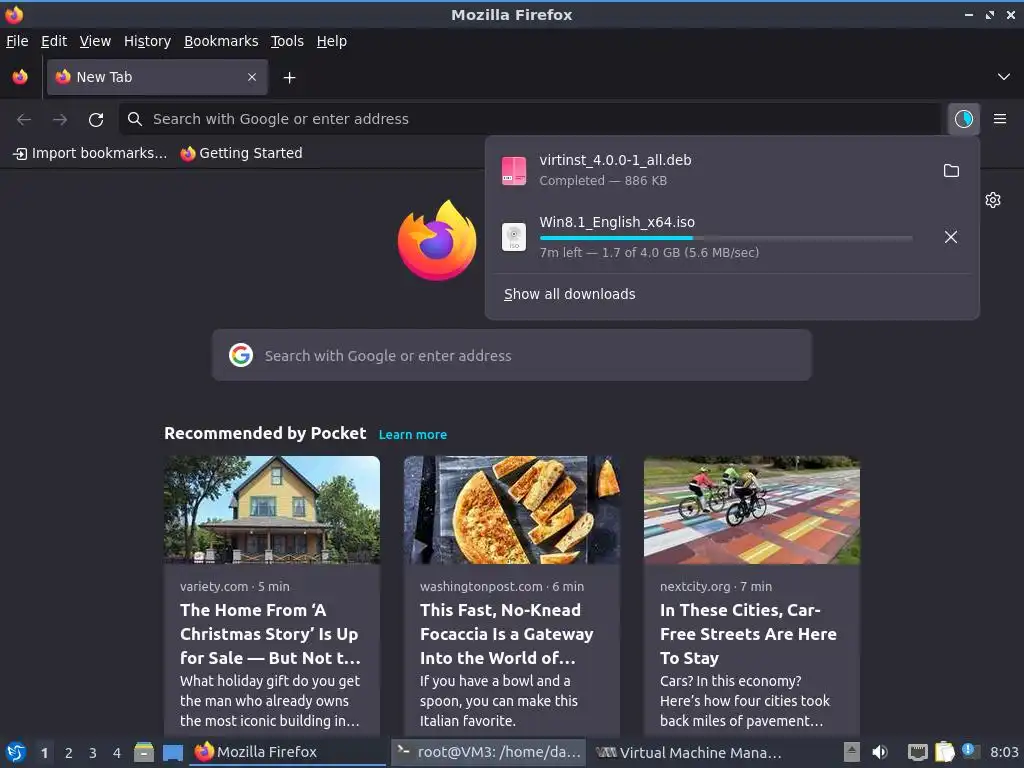Image resolution: width=1024 pixels, height=768 pixels.
Task: Click the pink deb package file icon
Action: coord(513,170)
